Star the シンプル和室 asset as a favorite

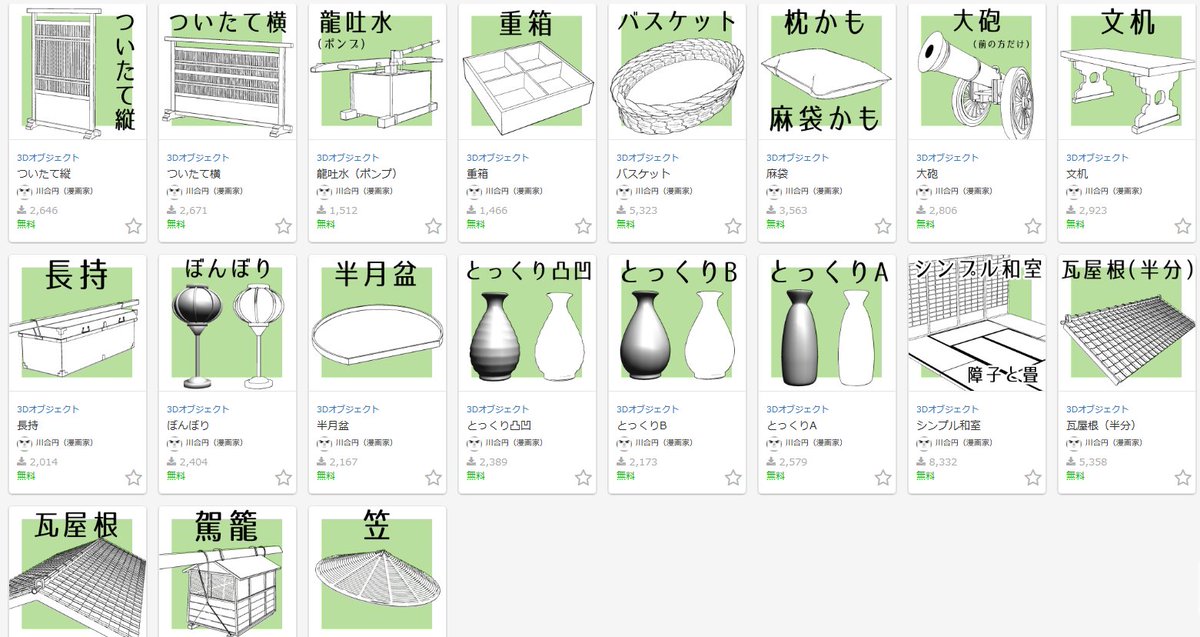pos(1033,478)
